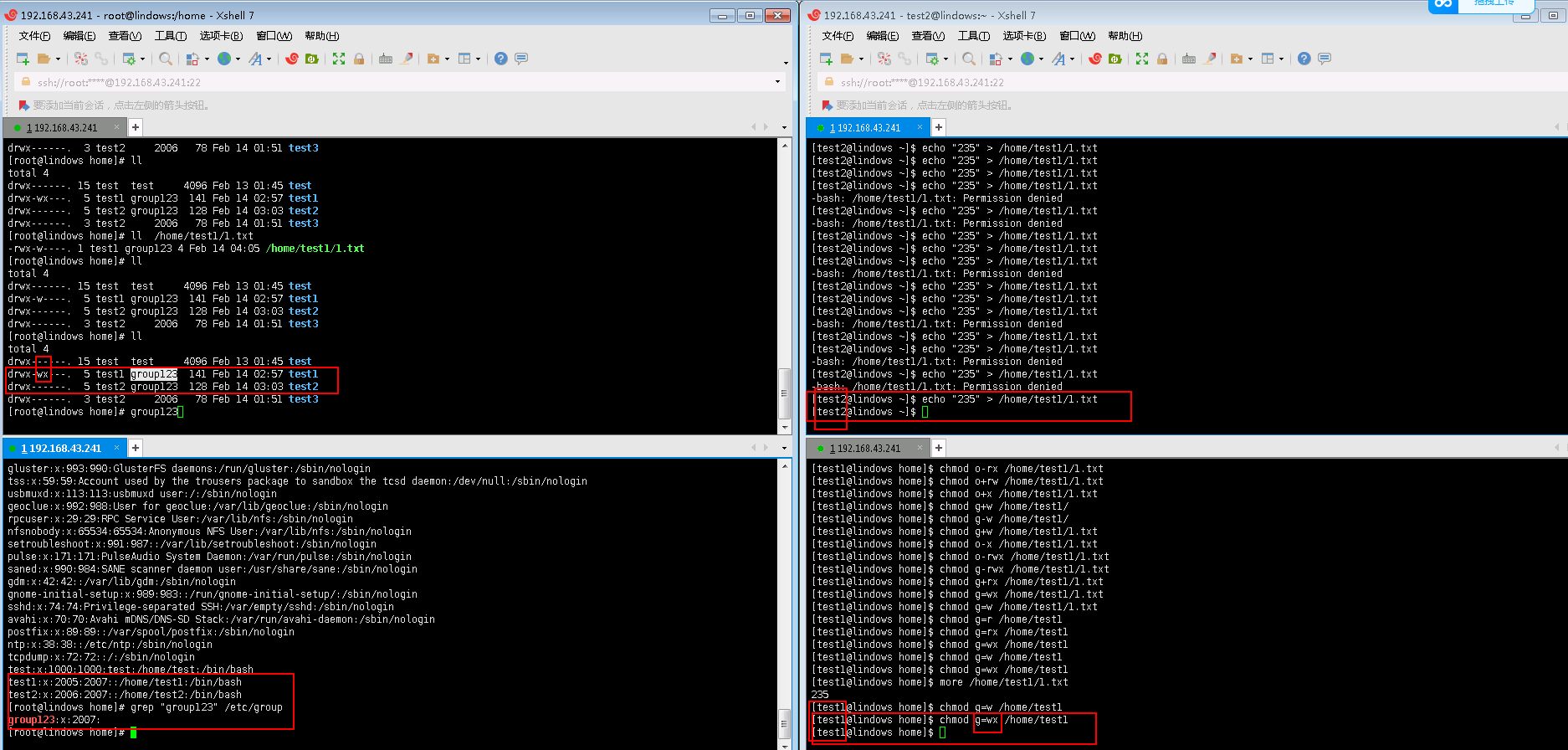Click upper-left terminal vertical scrollbar thumb
Viewport: 1568px width, 750px height.
(784, 393)
